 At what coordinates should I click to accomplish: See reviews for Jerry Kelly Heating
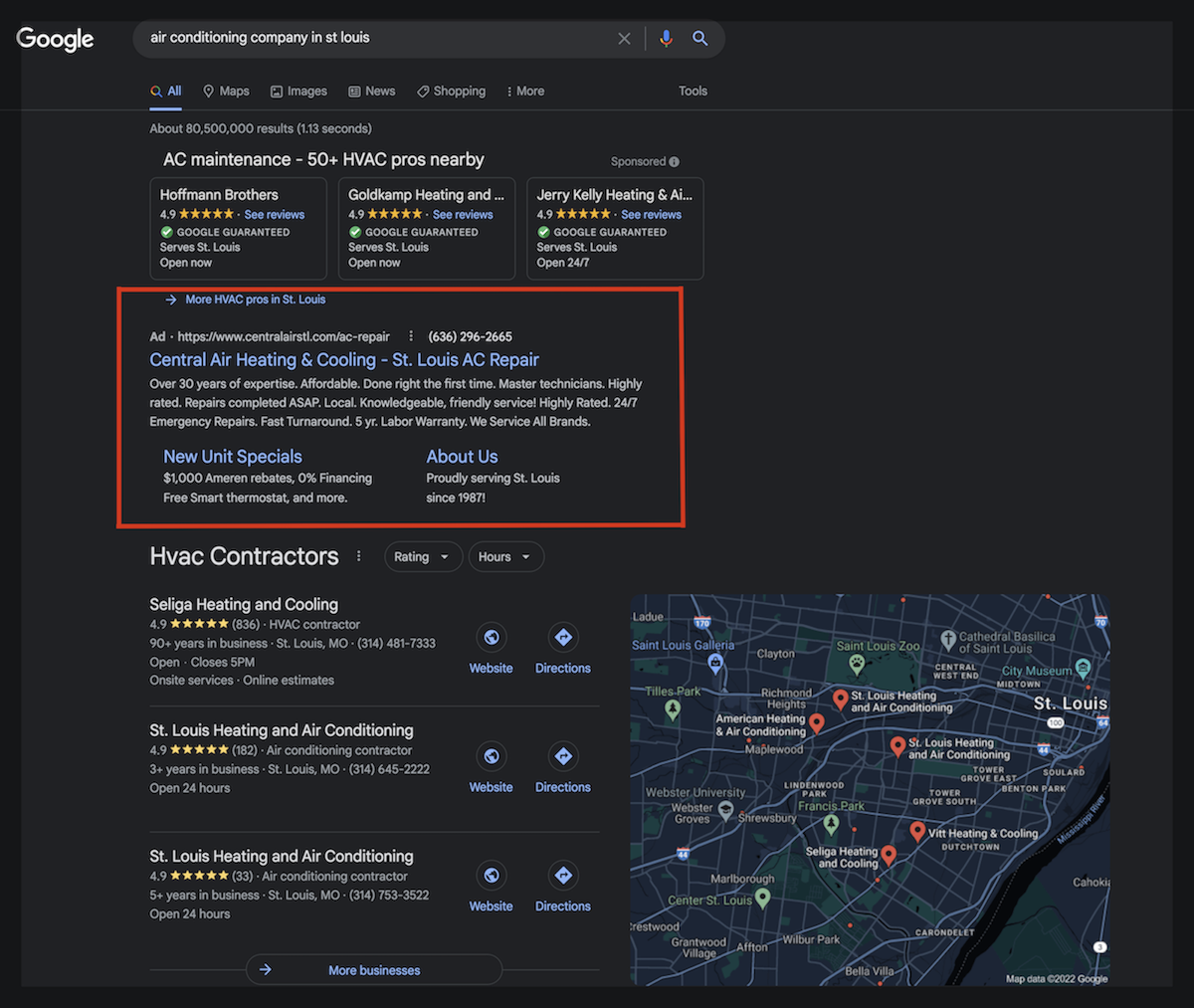click(x=652, y=214)
